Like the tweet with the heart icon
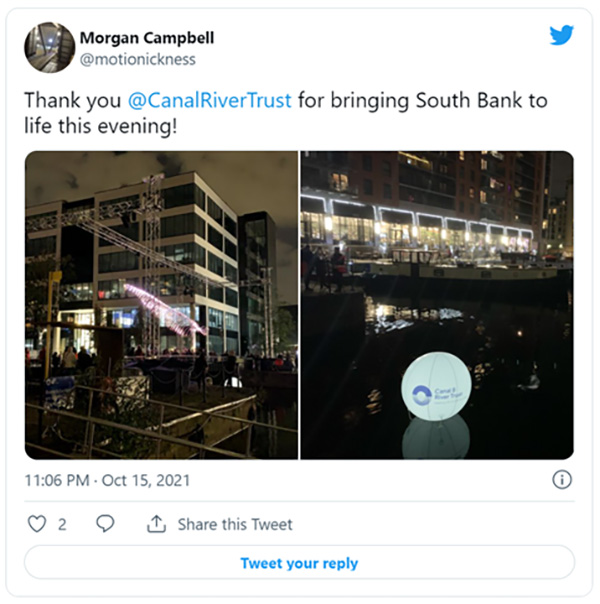The width and height of the screenshot is (600, 604). (x=37, y=524)
